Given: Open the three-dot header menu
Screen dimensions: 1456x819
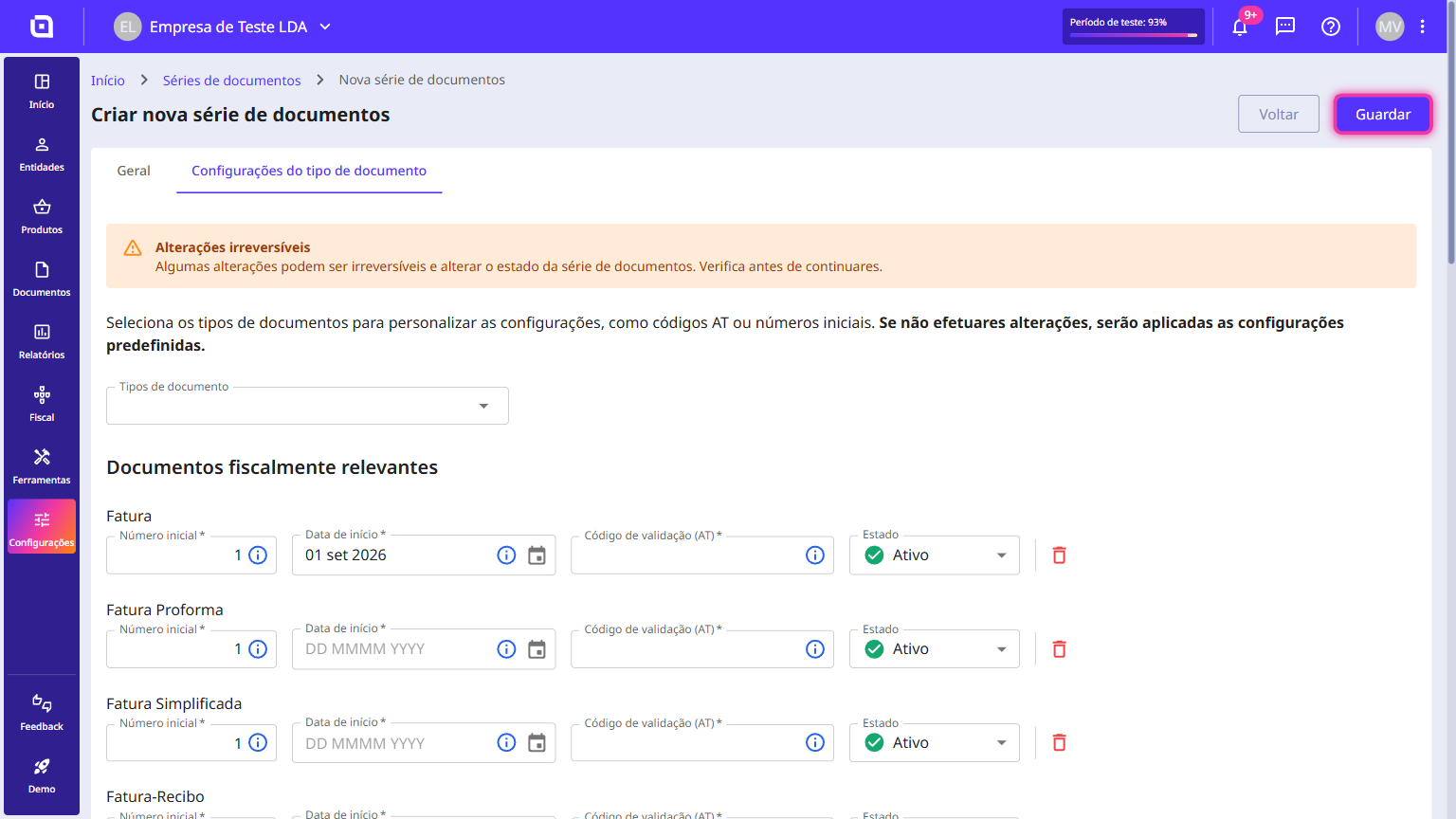Looking at the screenshot, I should click(1423, 27).
